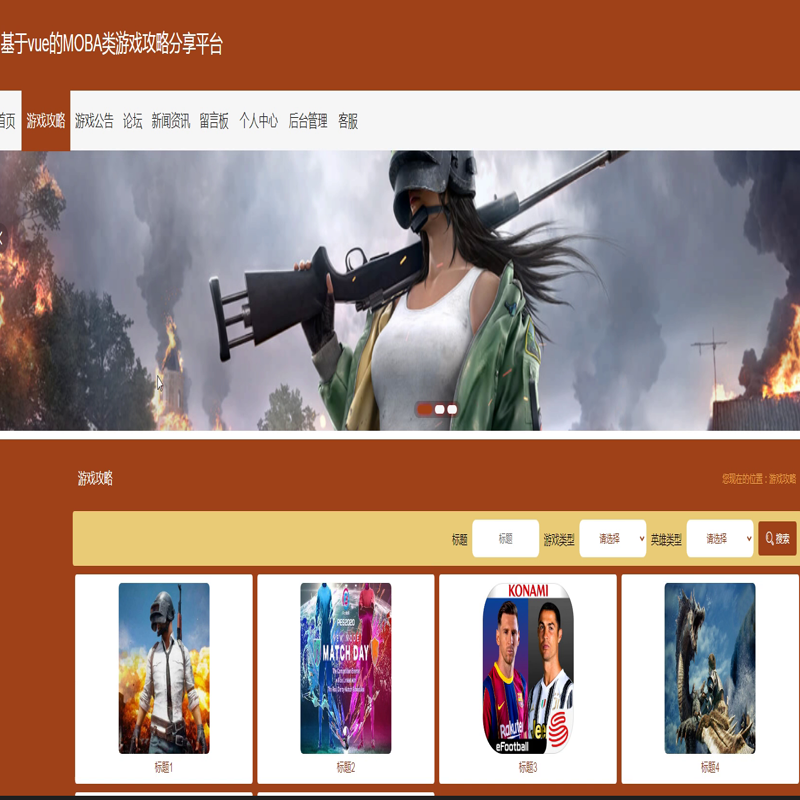The height and width of the screenshot is (800, 800).
Task: Open 新闻资讯 in the navigation bar
Action: [x=170, y=121]
